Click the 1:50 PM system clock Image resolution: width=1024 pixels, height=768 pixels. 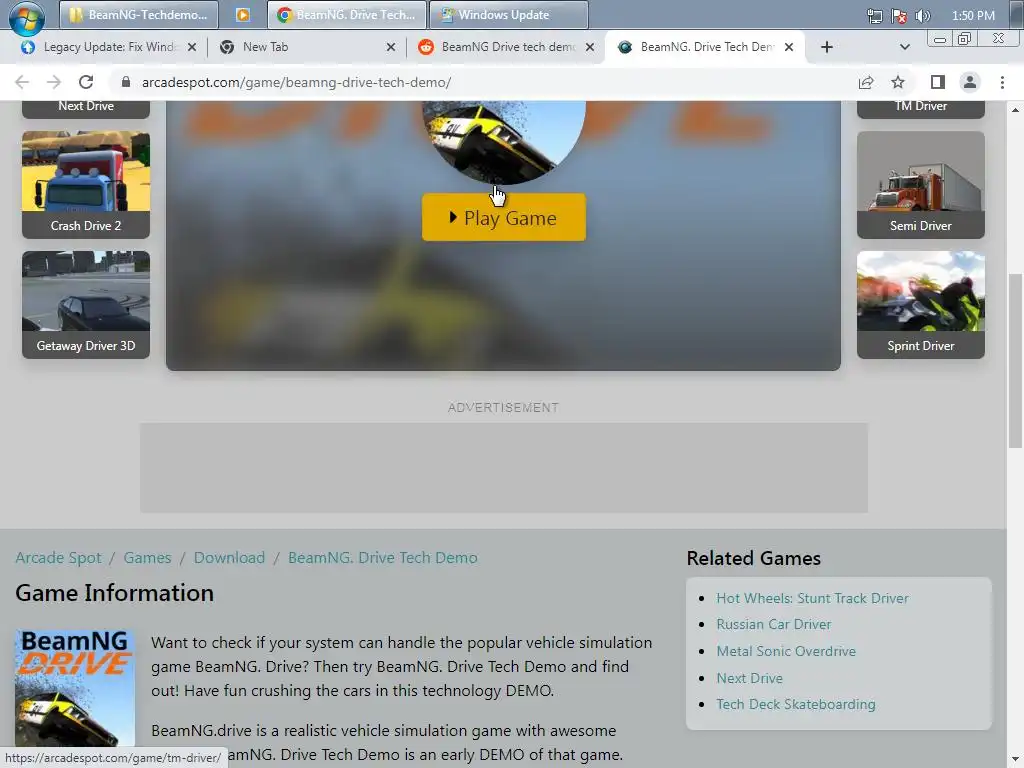click(x=973, y=16)
